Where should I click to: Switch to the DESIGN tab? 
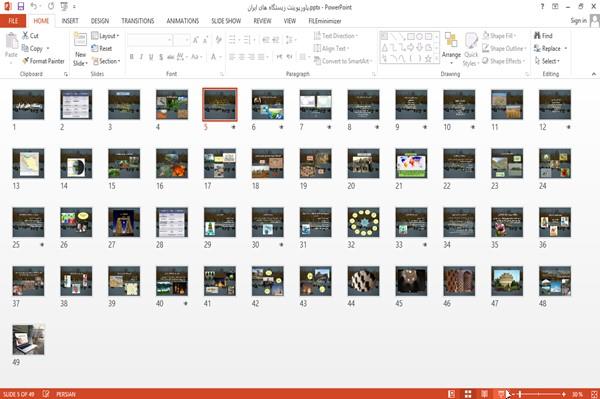pyautogui.click(x=100, y=21)
